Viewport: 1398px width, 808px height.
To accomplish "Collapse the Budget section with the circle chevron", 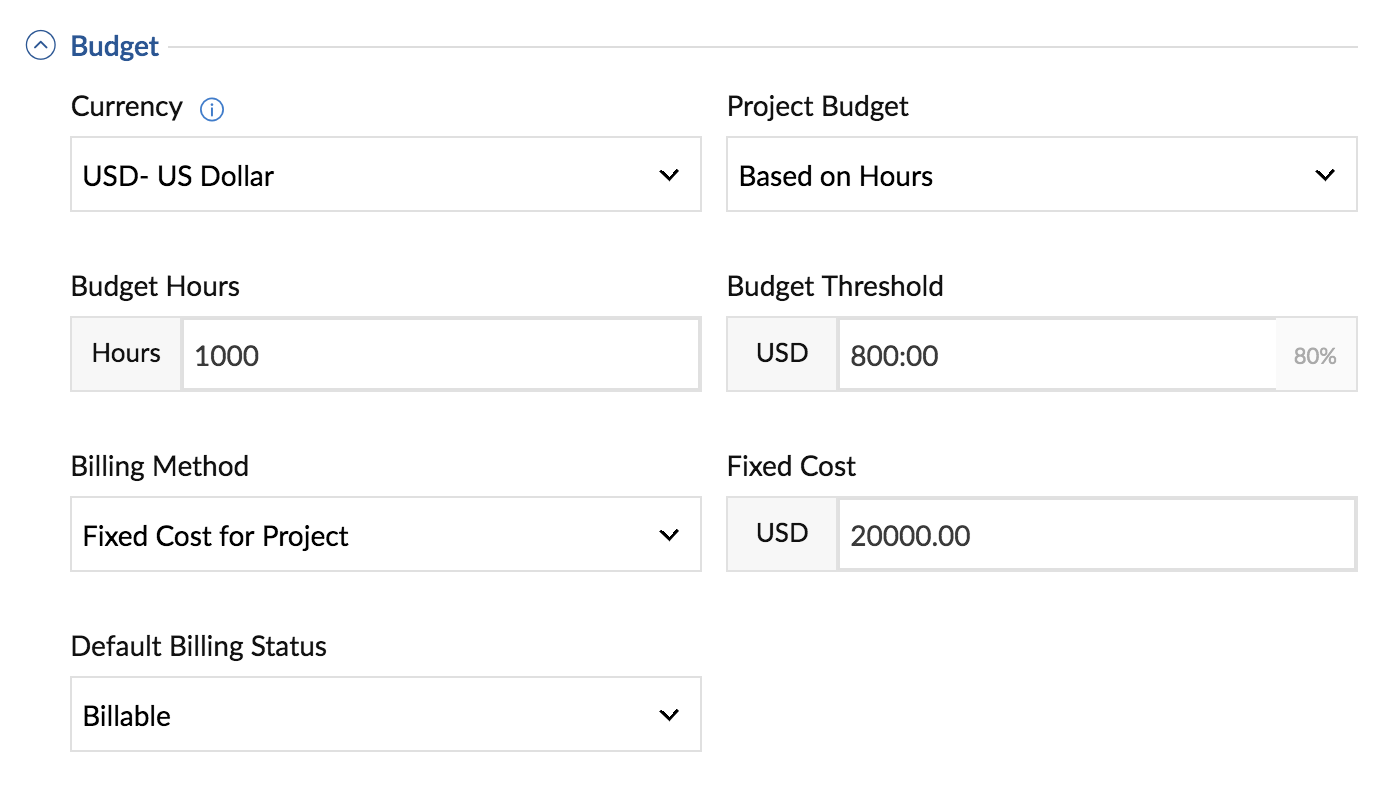I will pyautogui.click(x=41, y=46).
